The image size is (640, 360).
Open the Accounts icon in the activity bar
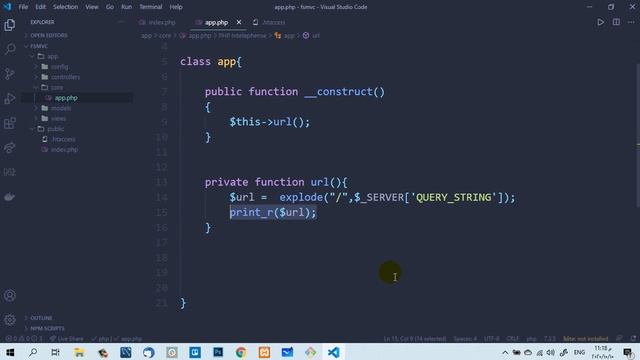(x=10, y=296)
